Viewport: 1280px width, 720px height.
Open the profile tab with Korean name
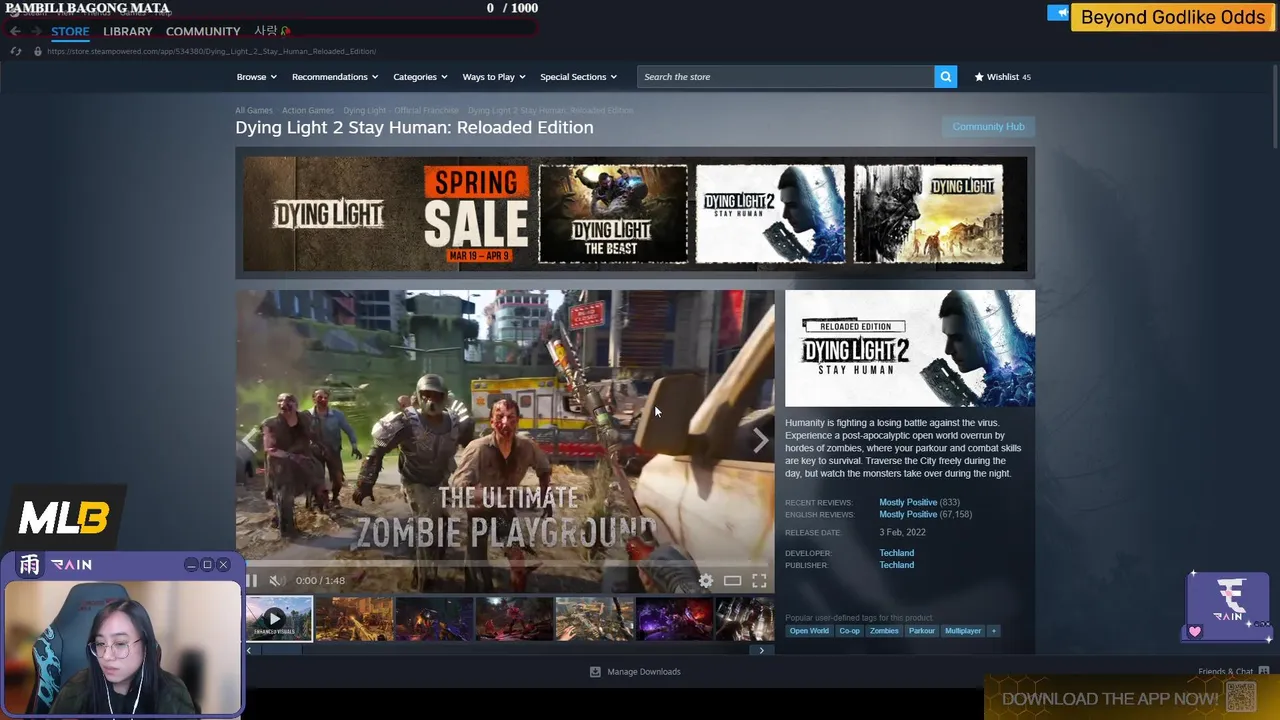pyautogui.click(x=271, y=31)
